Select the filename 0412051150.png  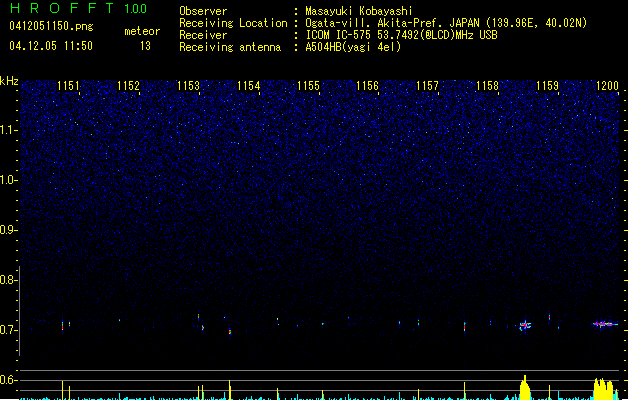coord(51,26)
